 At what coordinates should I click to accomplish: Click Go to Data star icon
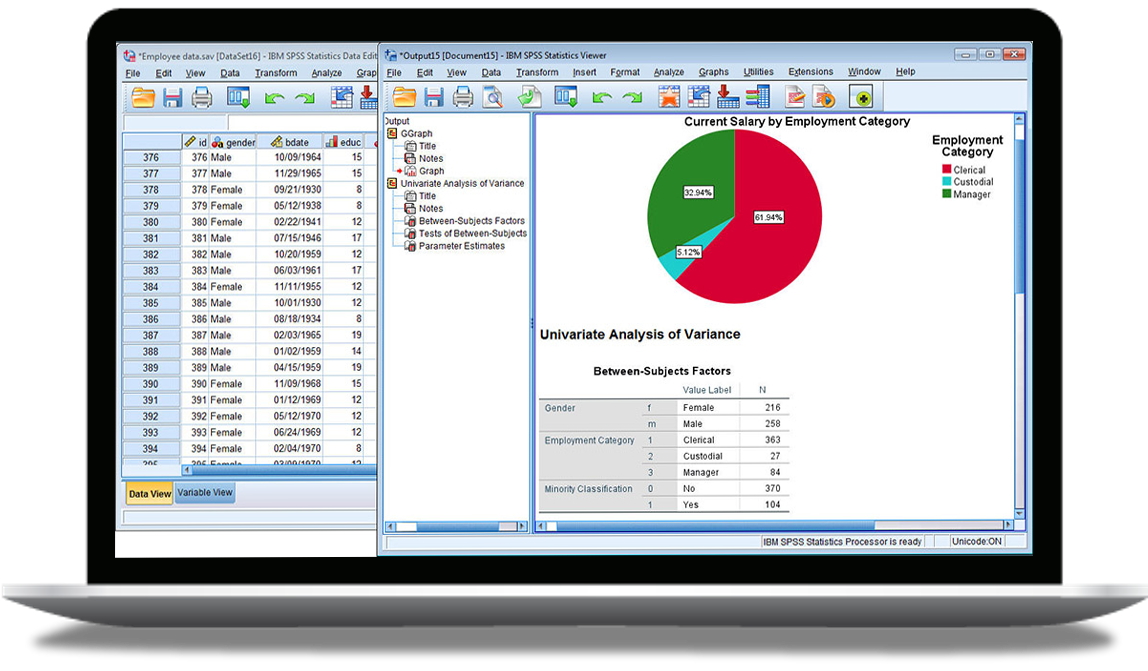[669, 96]
